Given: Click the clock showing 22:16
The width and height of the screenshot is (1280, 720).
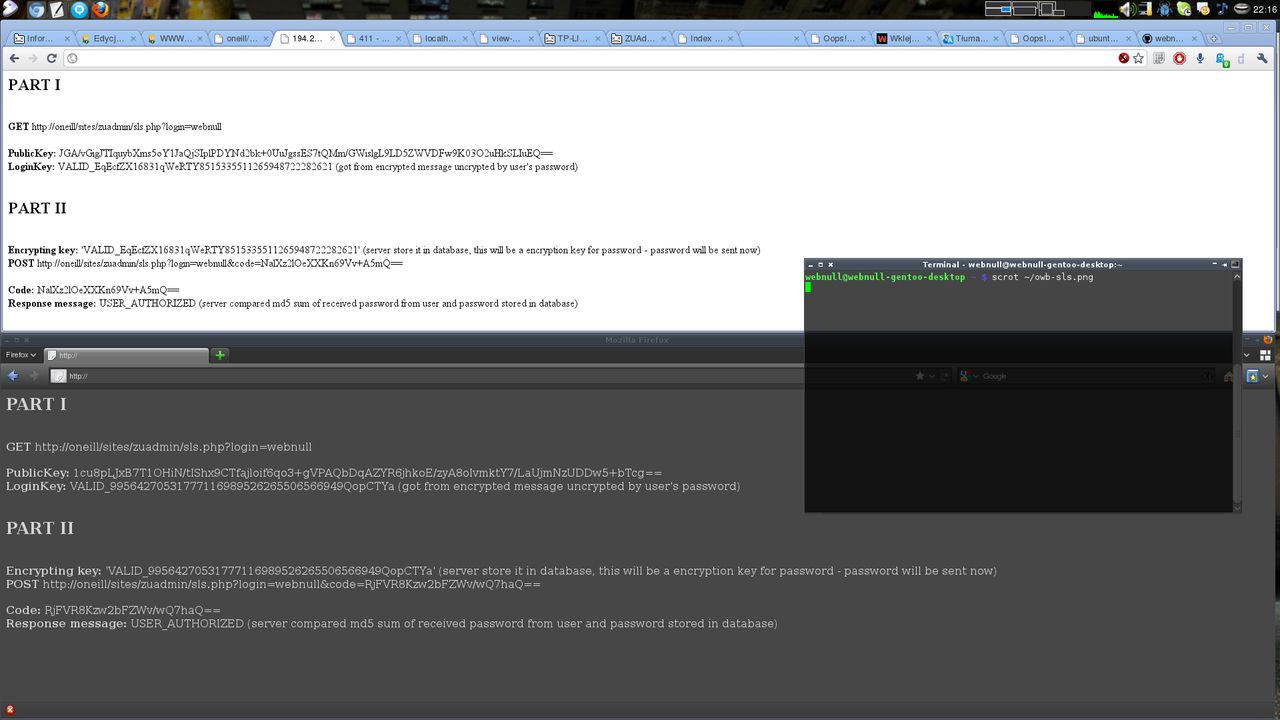Looking at the screenshot, I should click(1265, 9).
